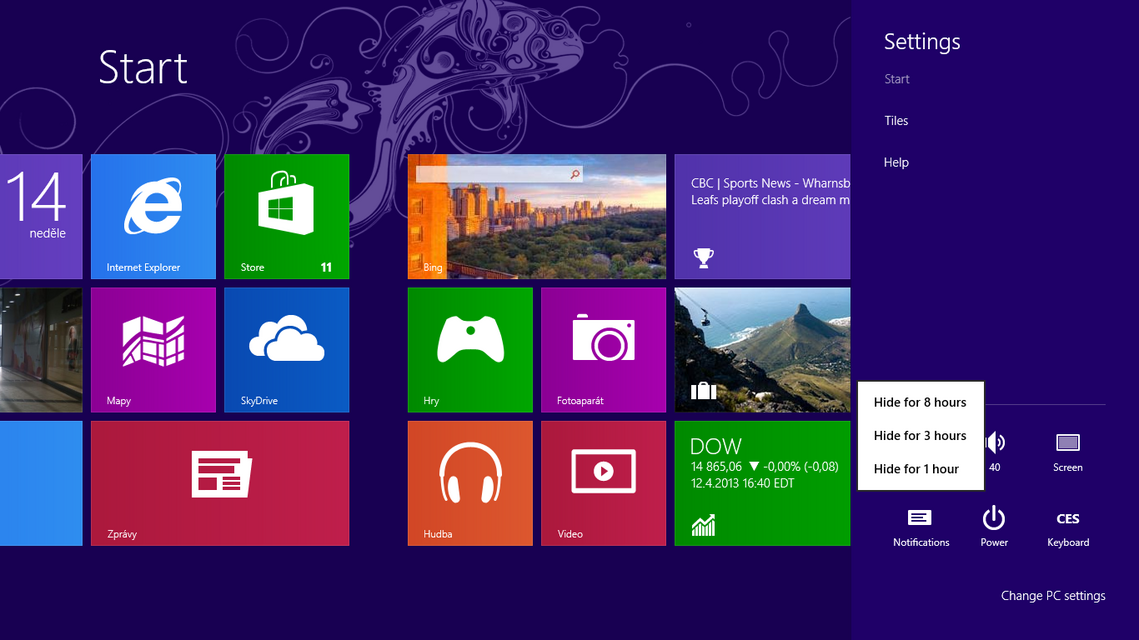This screenshot has width=1139, height=640.
Task: Pick Hide for 1 hour option
Action: (x=916, y=468)
